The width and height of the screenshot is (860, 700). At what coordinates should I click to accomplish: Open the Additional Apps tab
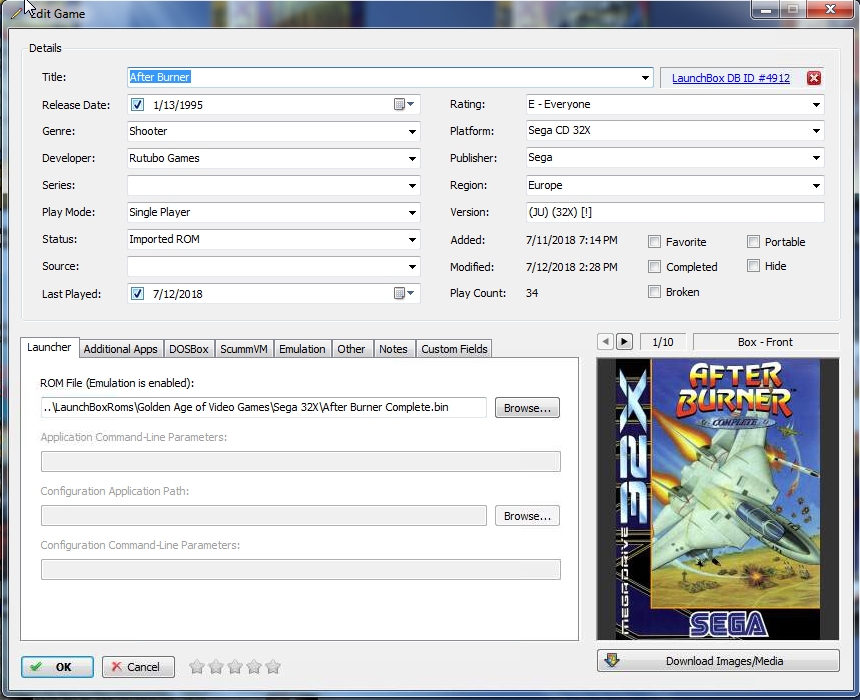pyautogui.click(x=121, y=349)
